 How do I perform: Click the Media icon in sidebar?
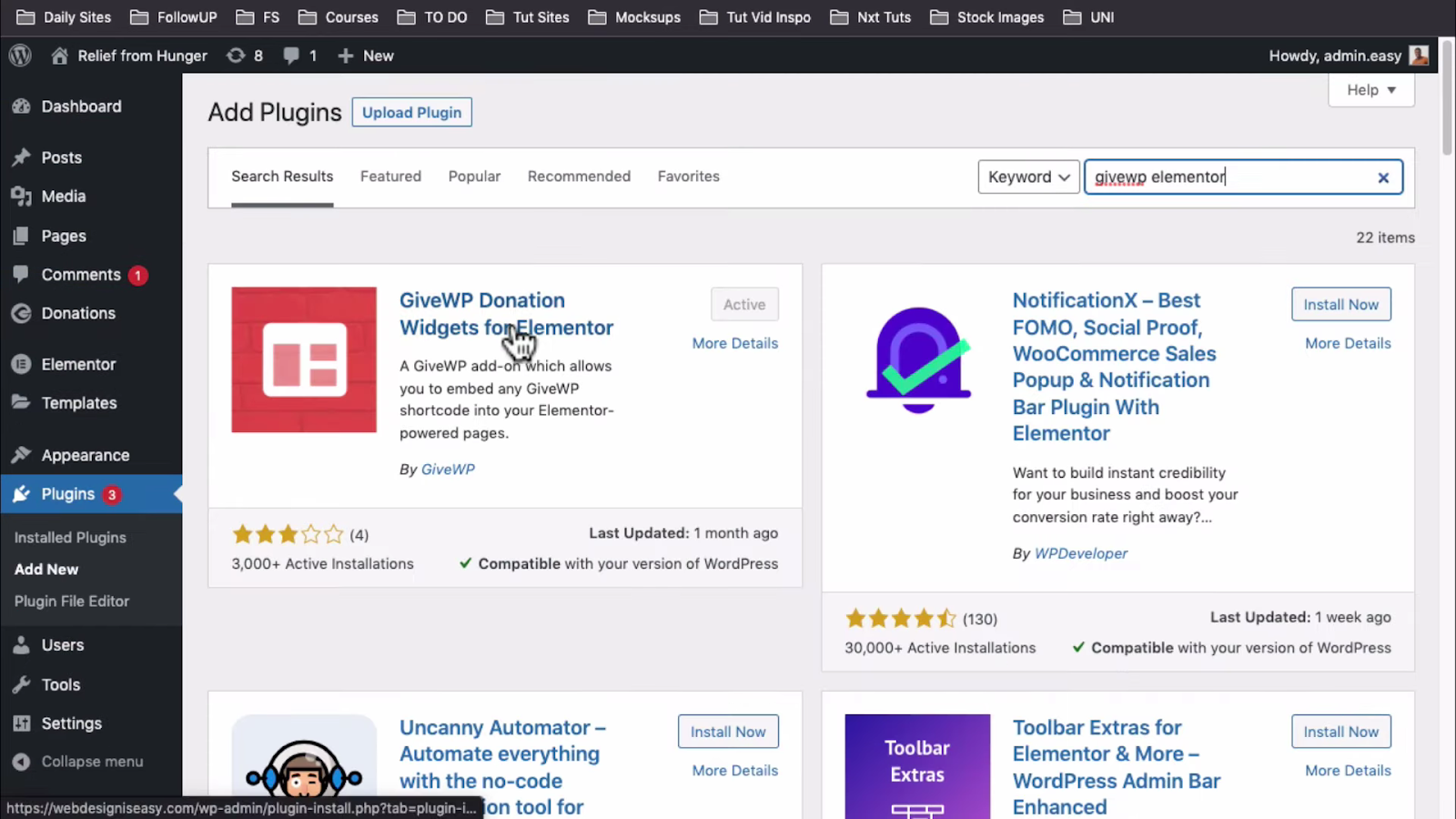click(22, 197)
